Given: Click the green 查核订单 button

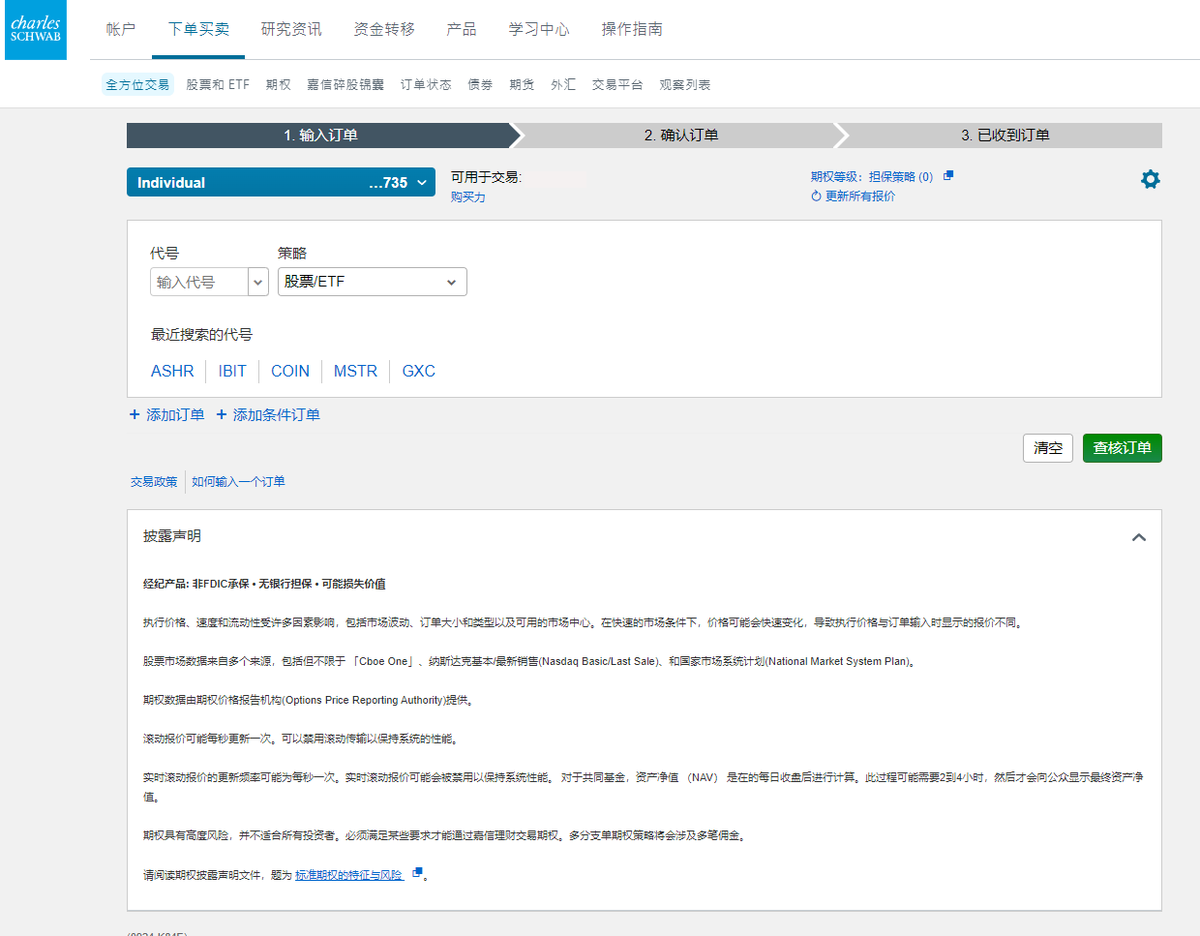Looking at the screenshot, I should (x=1122, y=448).
